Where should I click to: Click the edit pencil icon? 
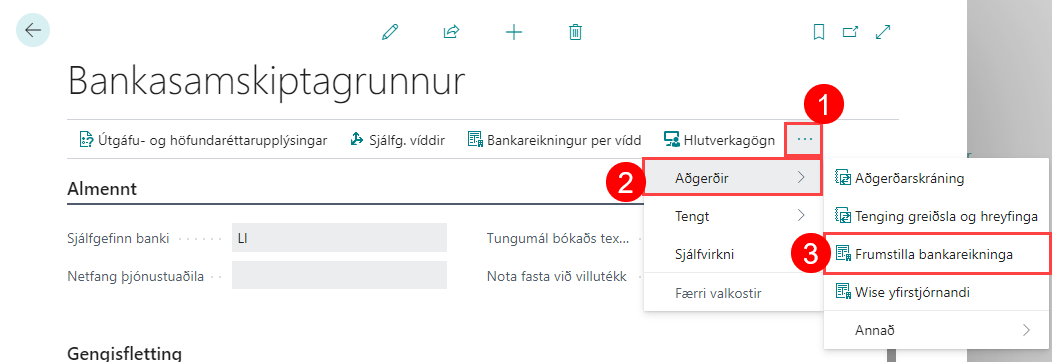pos(390,32)
